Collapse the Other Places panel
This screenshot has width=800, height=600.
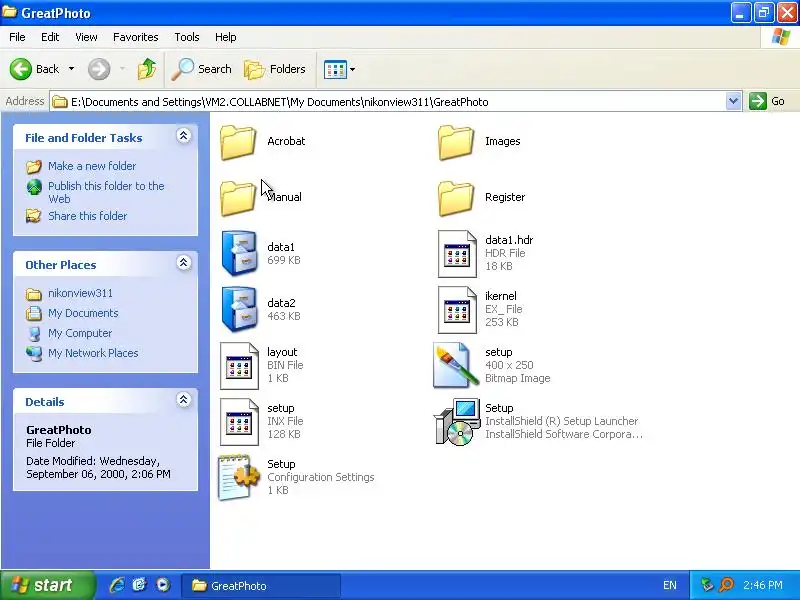coord(184,263)
